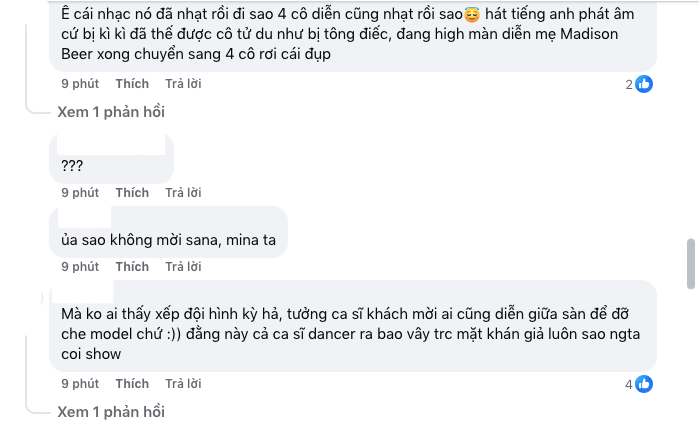Open the '9 phút' timestamp of the 'sana, mina' comment
Image resolution: width=699 pixels, height=427 pixels.
point(80,267)
